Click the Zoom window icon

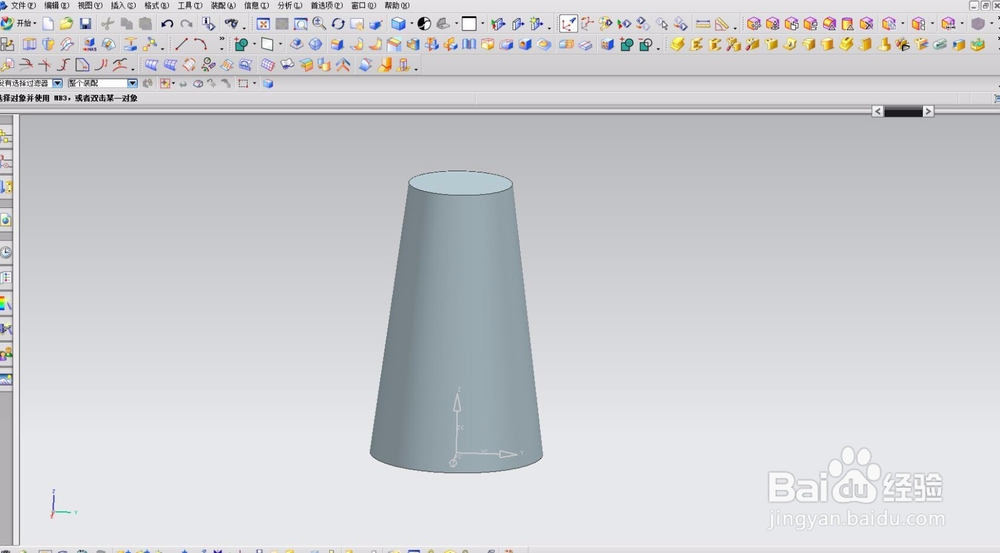pyautogui.click(x=300, y=24)
